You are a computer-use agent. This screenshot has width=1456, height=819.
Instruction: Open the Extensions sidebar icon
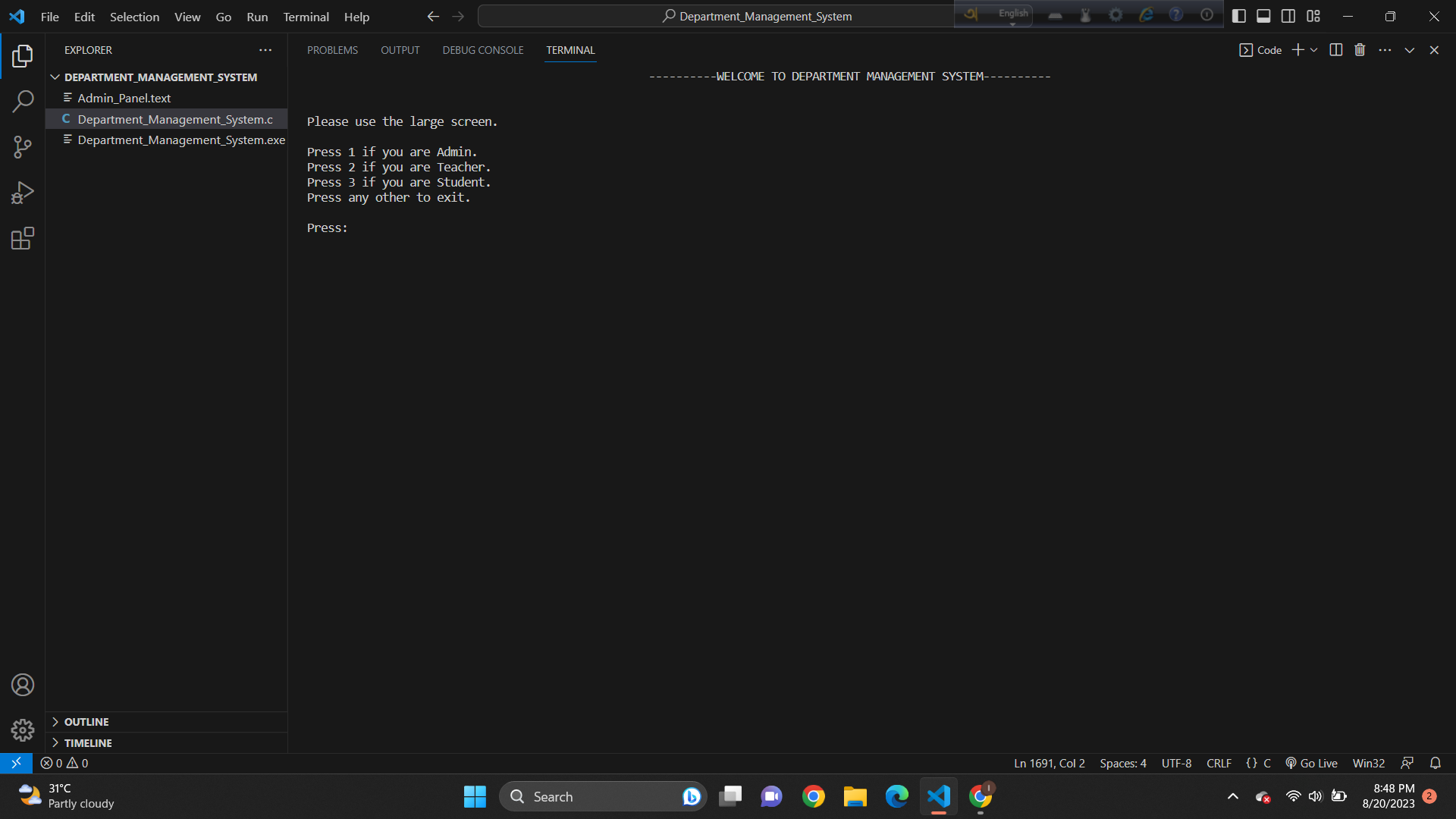(22, 237)
